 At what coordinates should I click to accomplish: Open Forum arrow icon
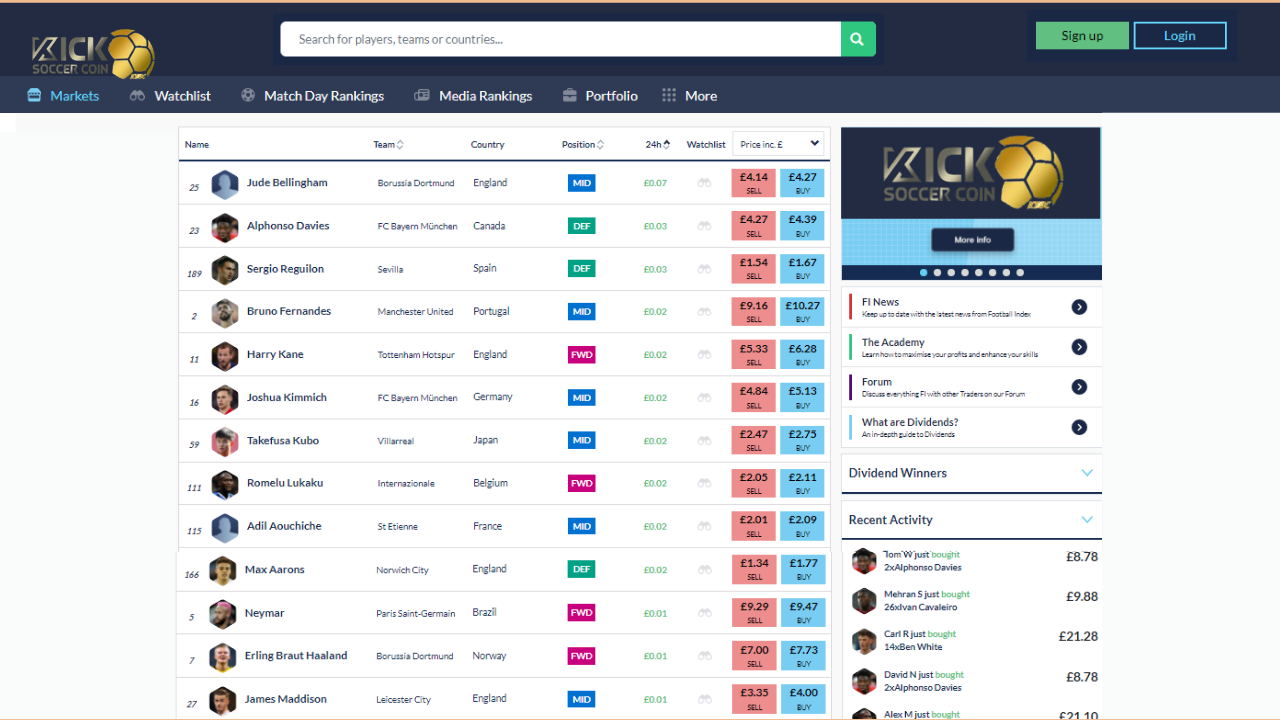[x=1079, y=387]
